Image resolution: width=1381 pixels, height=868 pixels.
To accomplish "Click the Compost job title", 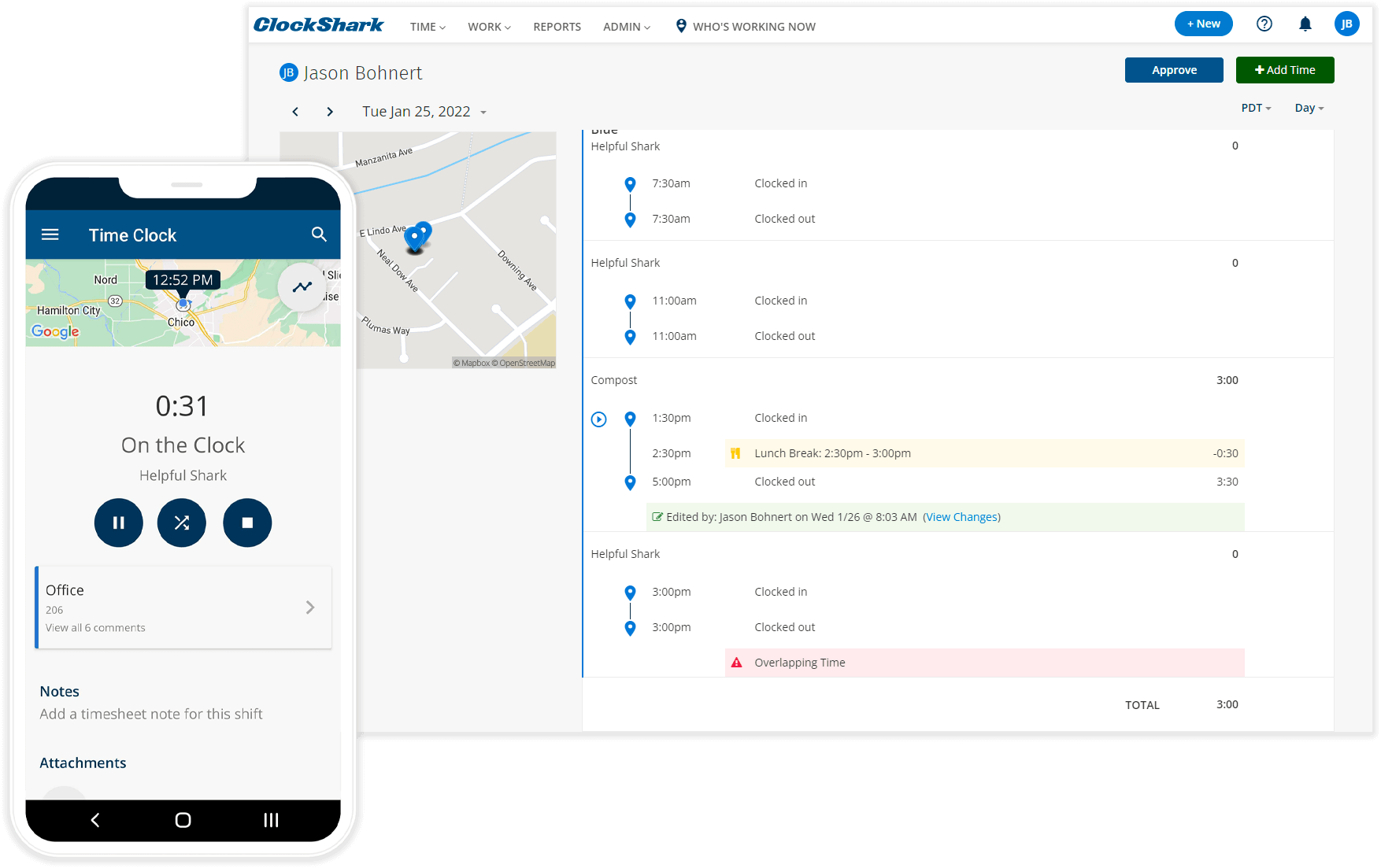I will tap(614, 380).
